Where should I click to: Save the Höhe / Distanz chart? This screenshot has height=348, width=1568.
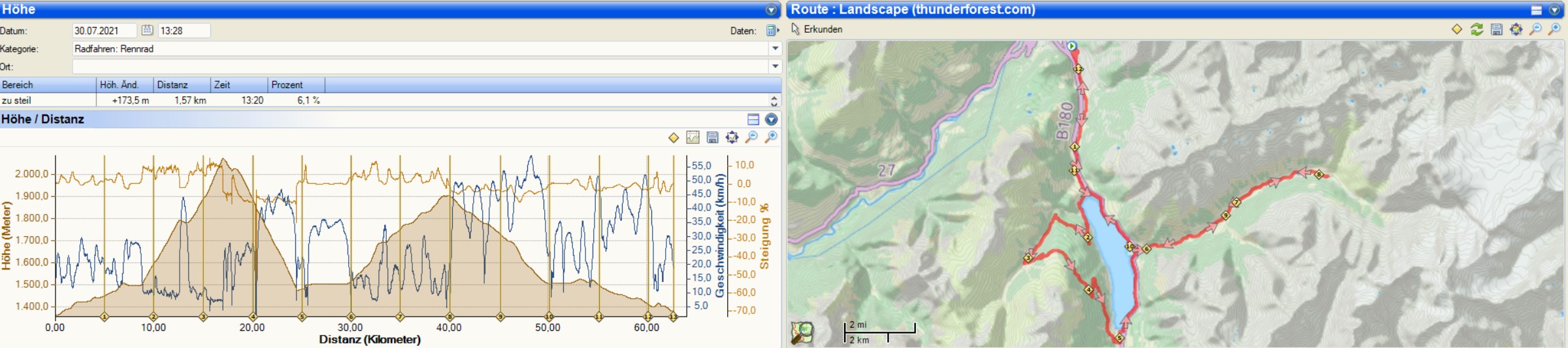point(713,137)
